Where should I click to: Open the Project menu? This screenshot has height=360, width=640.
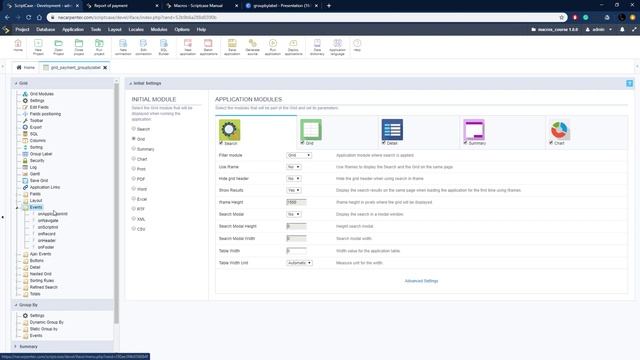(22, 29)
